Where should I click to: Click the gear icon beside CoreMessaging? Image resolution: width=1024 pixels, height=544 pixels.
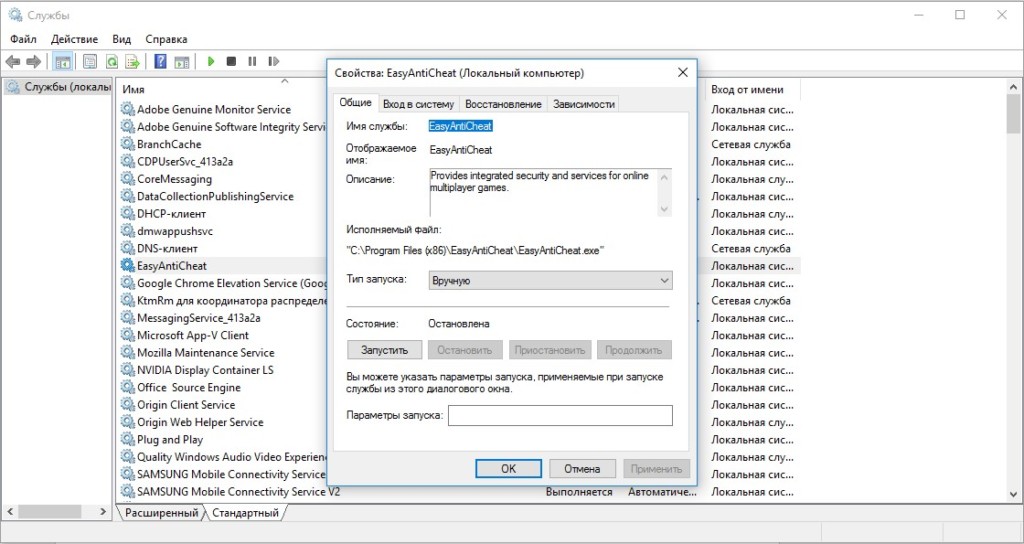point(127,178)
